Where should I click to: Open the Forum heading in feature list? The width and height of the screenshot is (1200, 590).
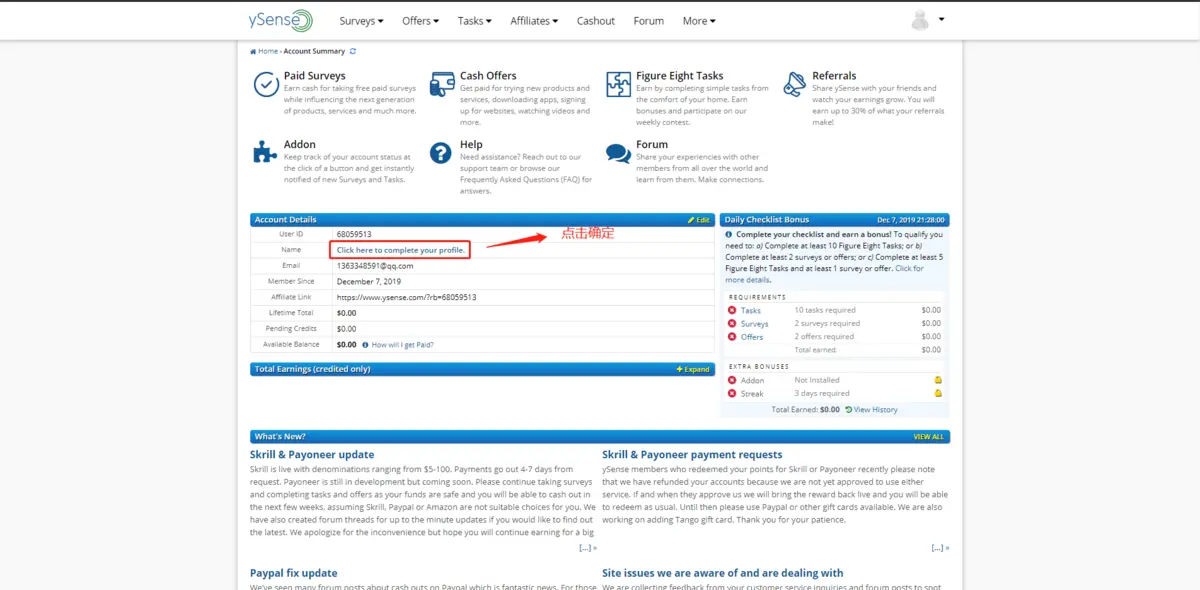(652, 145)
